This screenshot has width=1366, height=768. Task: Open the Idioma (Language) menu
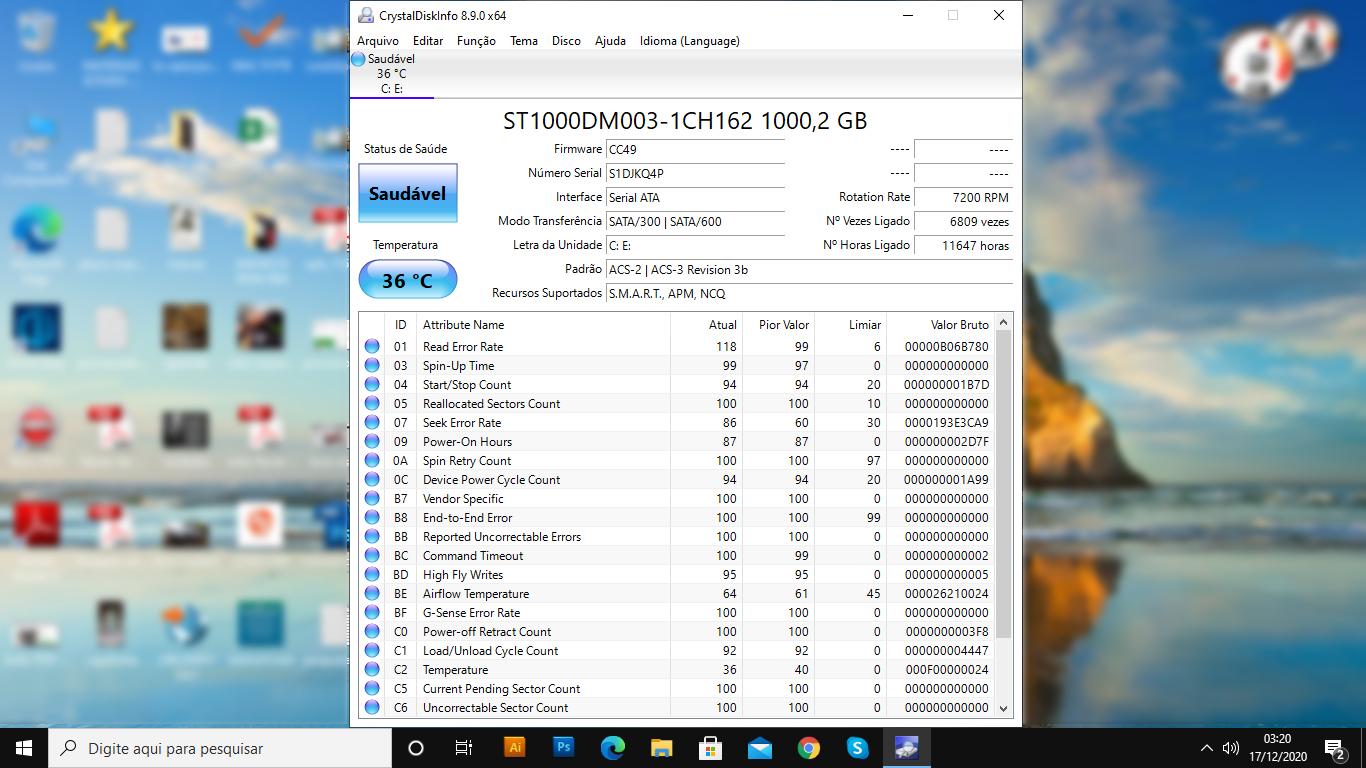tap(690, 41)
